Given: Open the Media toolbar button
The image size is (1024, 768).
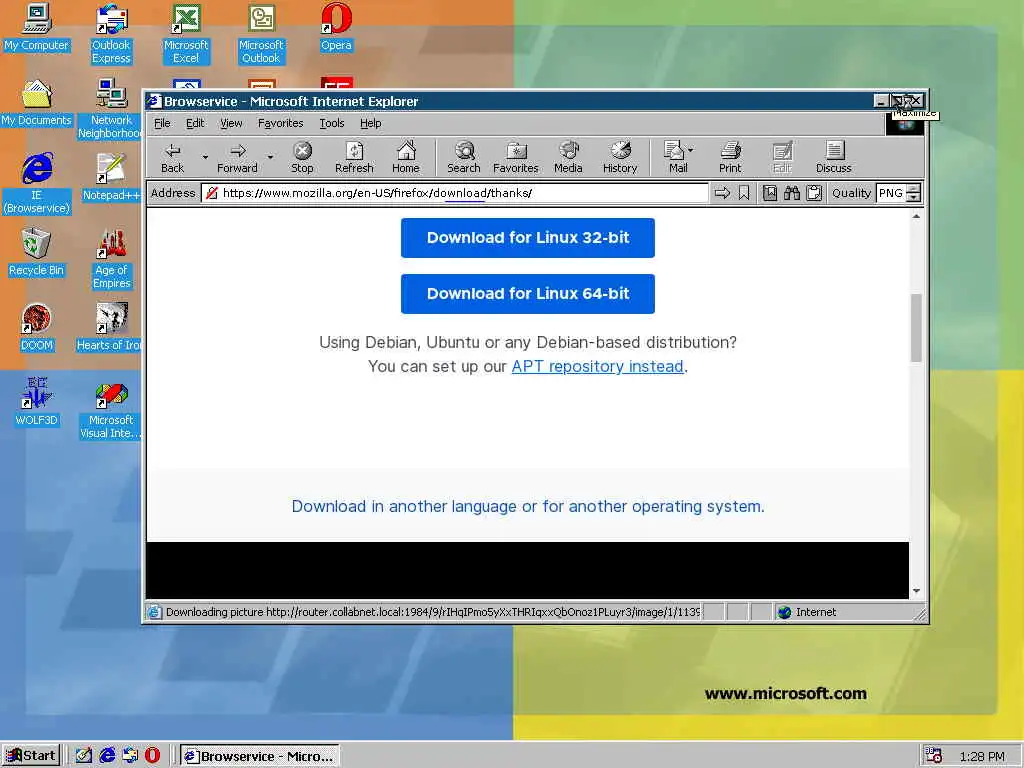Looking at the screenshot, I should [x=568, y=157].
